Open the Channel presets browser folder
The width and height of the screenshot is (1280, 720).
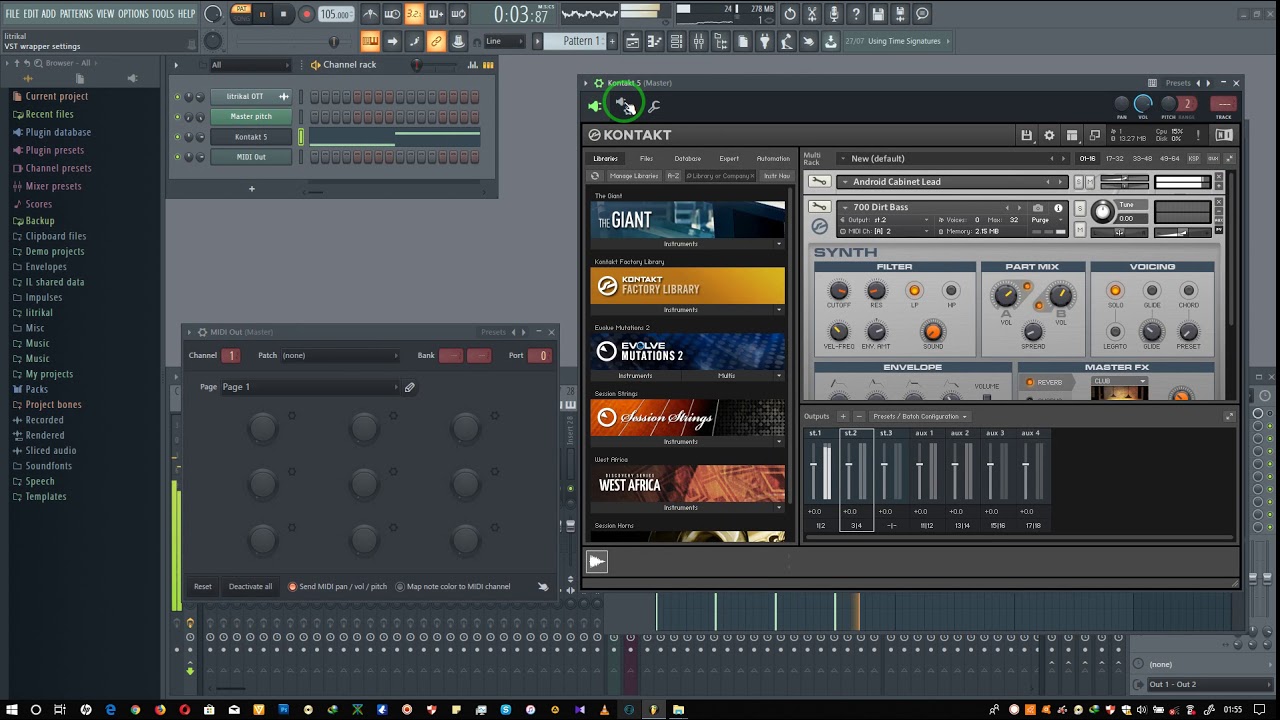[x=58, y=168]
